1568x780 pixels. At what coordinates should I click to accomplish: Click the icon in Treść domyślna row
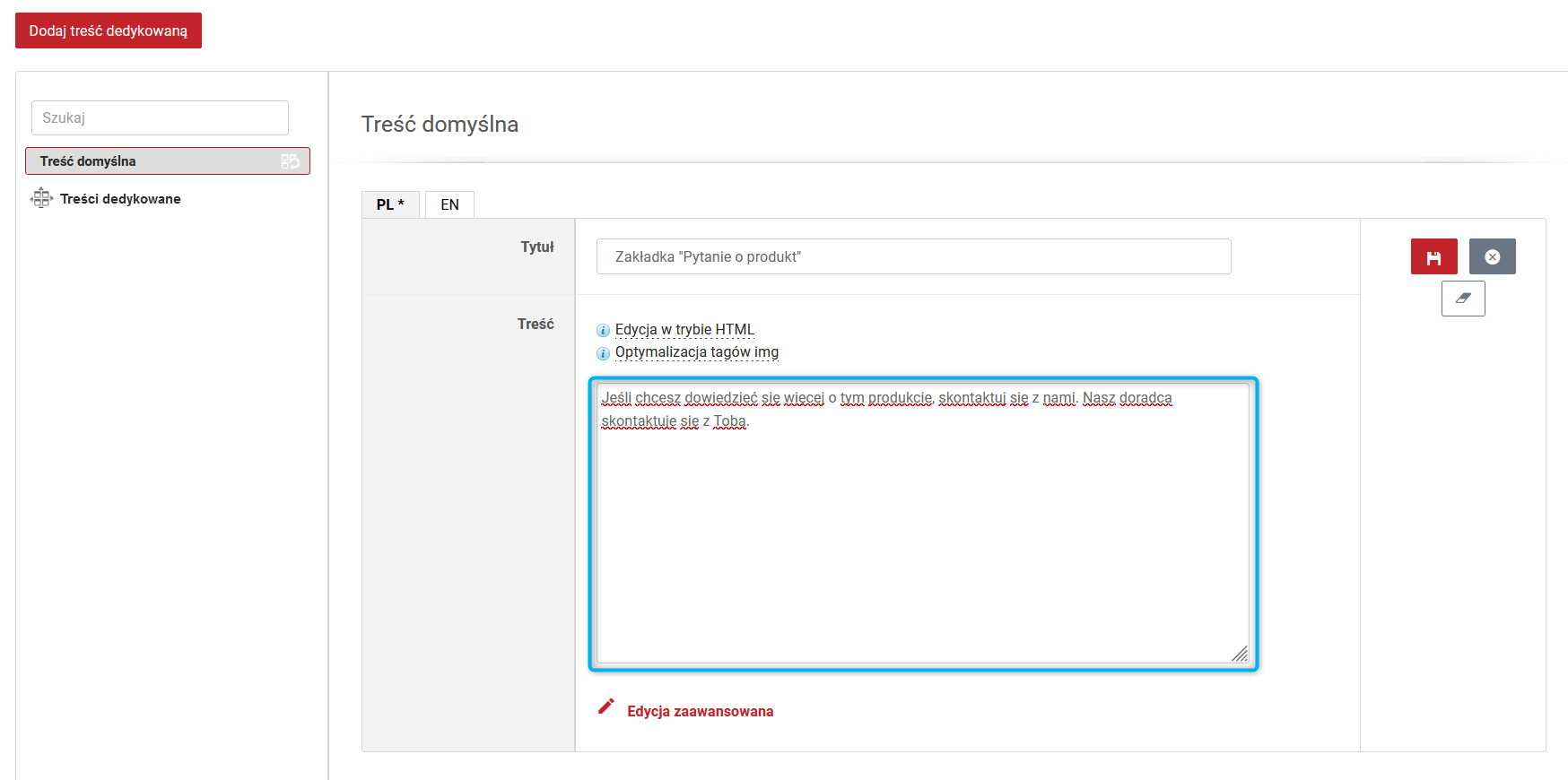(290, 161)
